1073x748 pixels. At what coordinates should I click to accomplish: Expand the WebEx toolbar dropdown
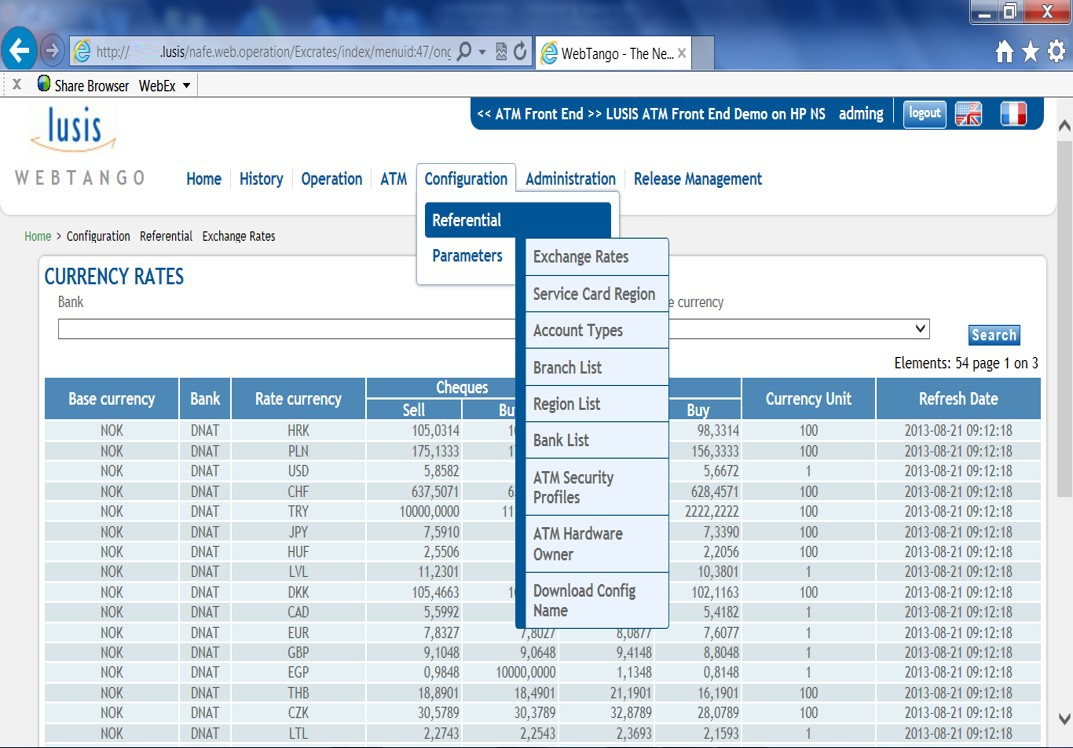click(186, 86)
